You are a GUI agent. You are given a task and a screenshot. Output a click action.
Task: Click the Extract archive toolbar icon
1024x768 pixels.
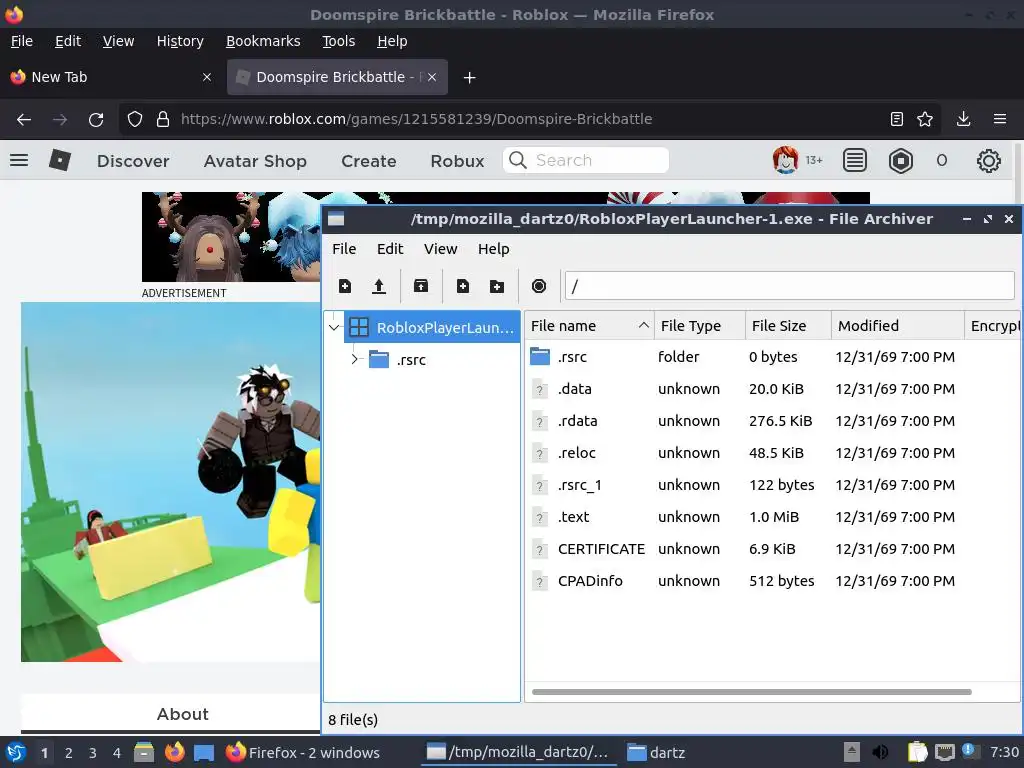pyautogui.click(x=421, y=286)
